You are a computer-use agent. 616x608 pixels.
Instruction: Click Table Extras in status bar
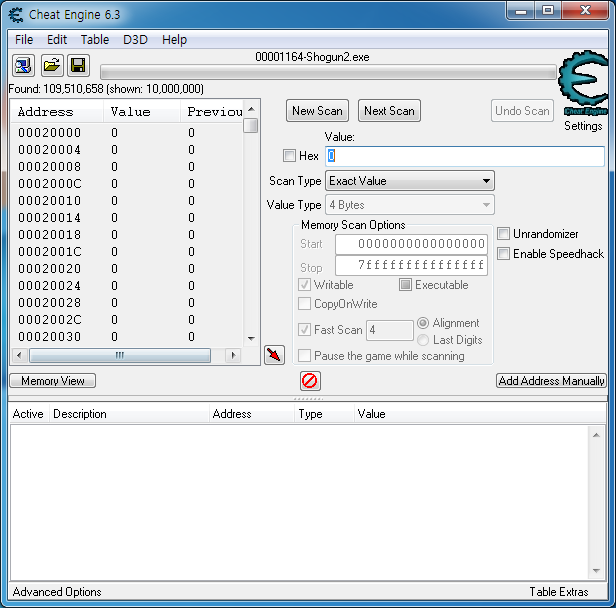(559, 592)
